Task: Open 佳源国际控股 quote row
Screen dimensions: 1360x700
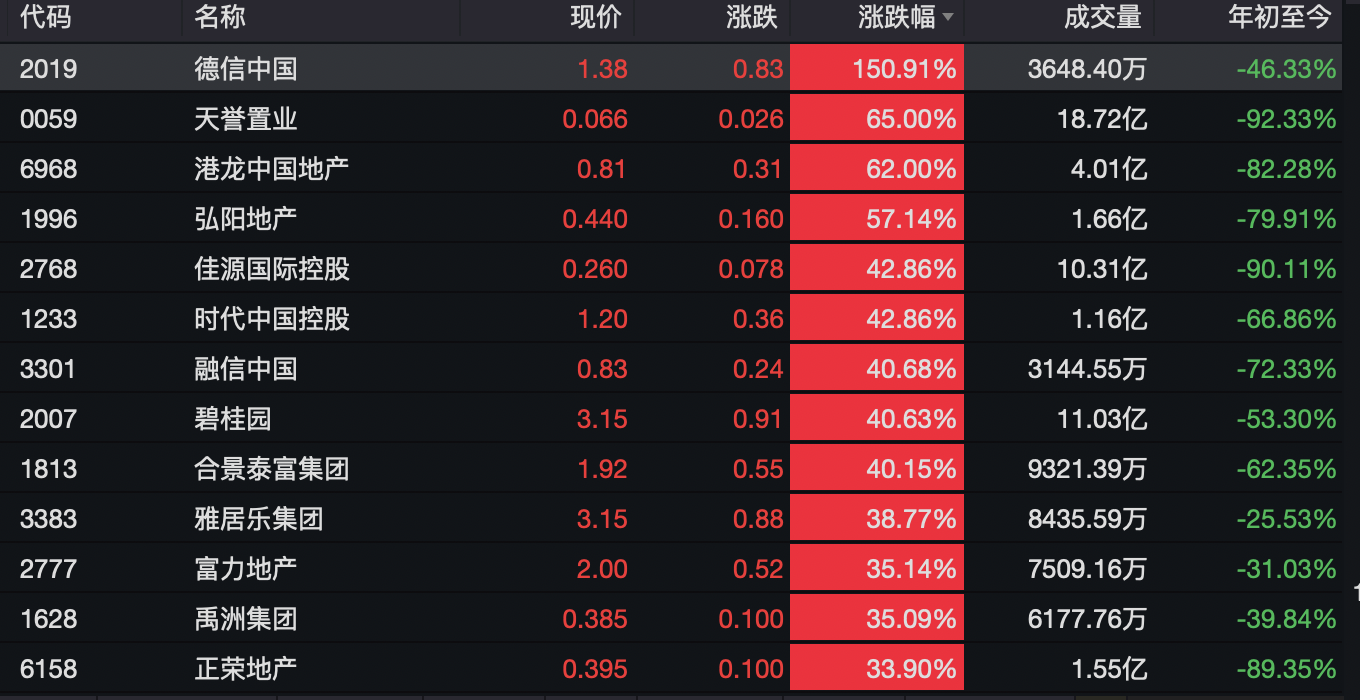Action: (x=271, y=269)
